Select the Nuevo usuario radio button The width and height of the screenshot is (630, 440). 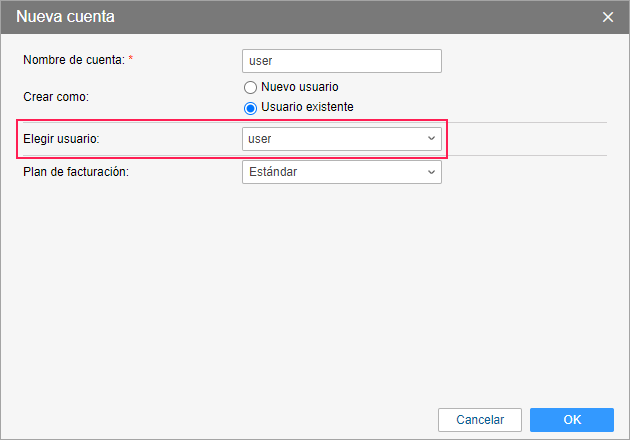[x=250, y=88]
